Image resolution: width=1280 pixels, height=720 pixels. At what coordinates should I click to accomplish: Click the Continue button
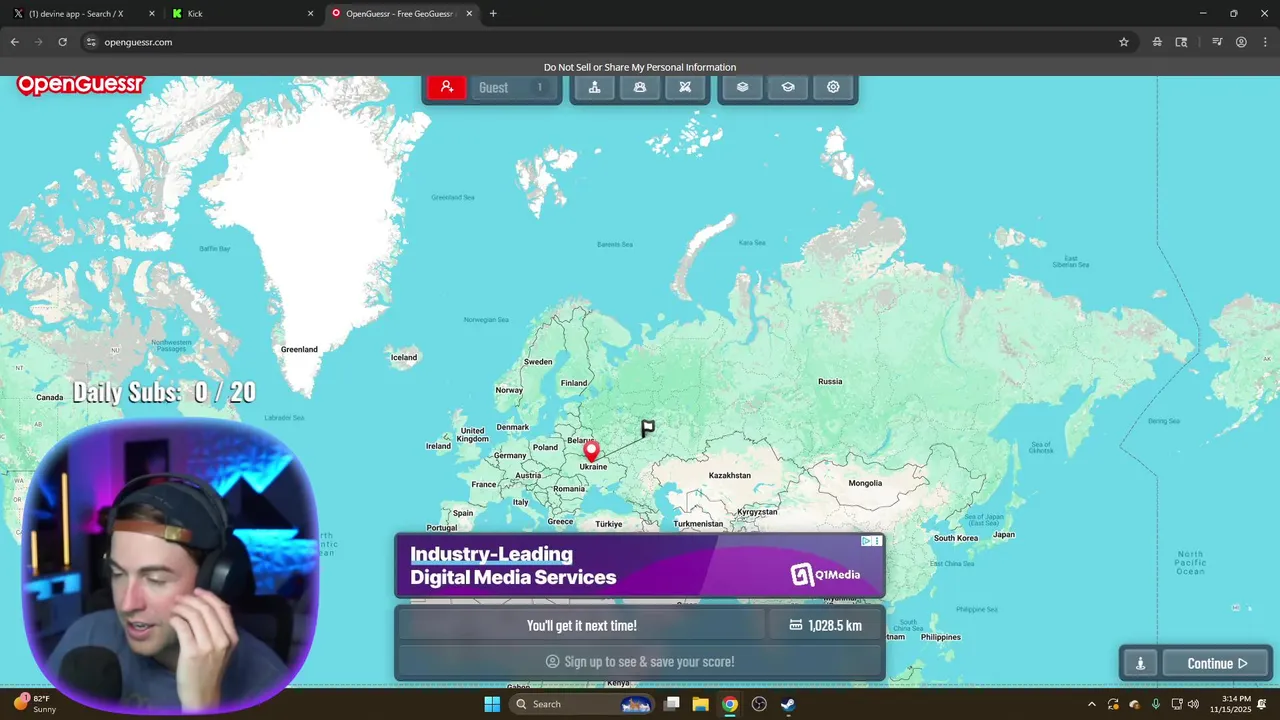click(1216, 663)
